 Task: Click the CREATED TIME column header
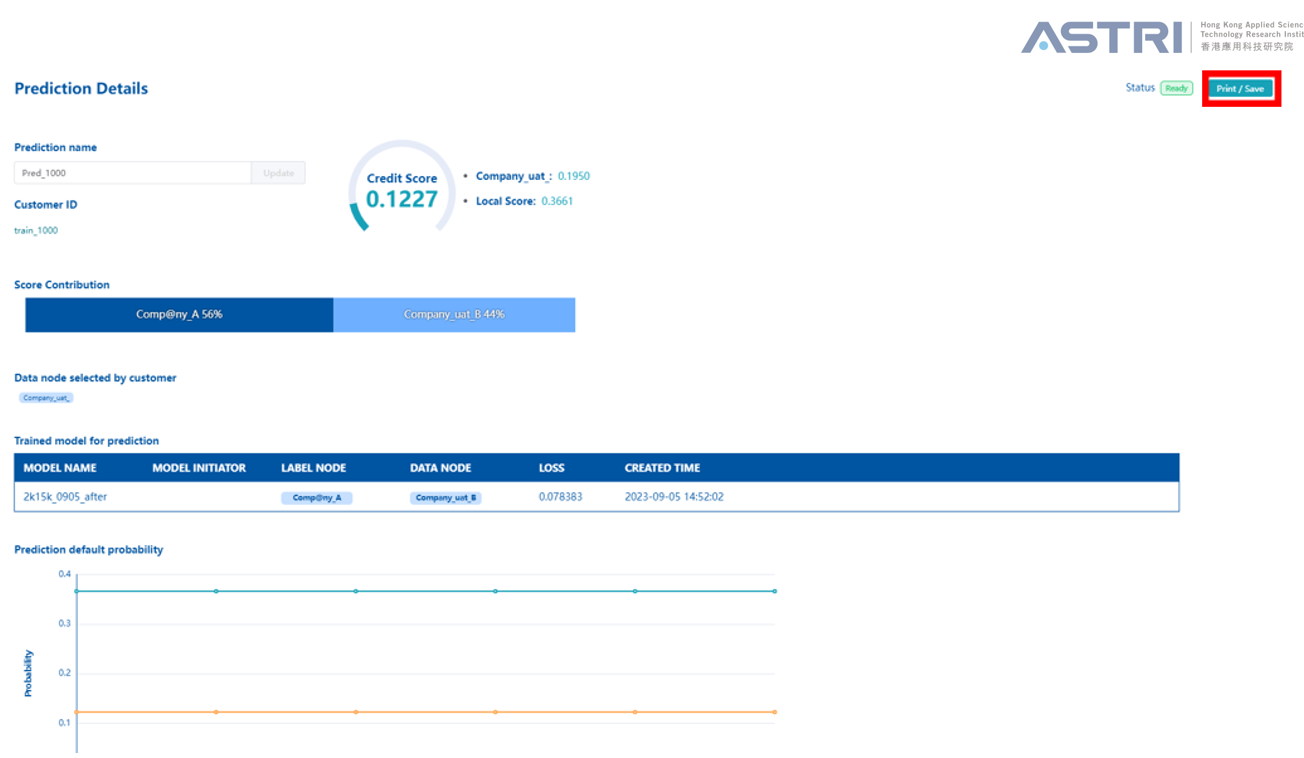662,468
